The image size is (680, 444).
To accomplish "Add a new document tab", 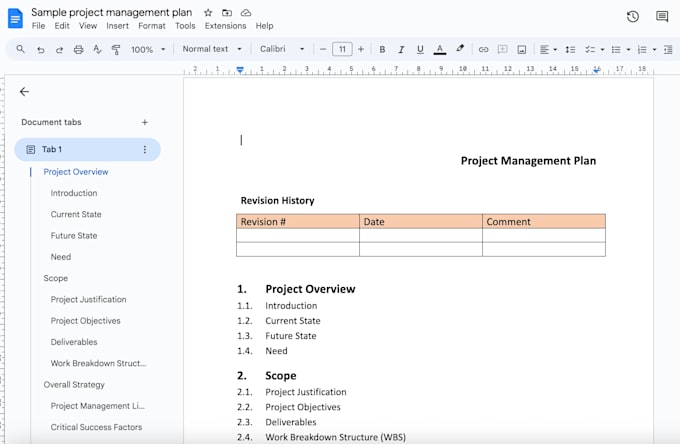I will (145, 122).
